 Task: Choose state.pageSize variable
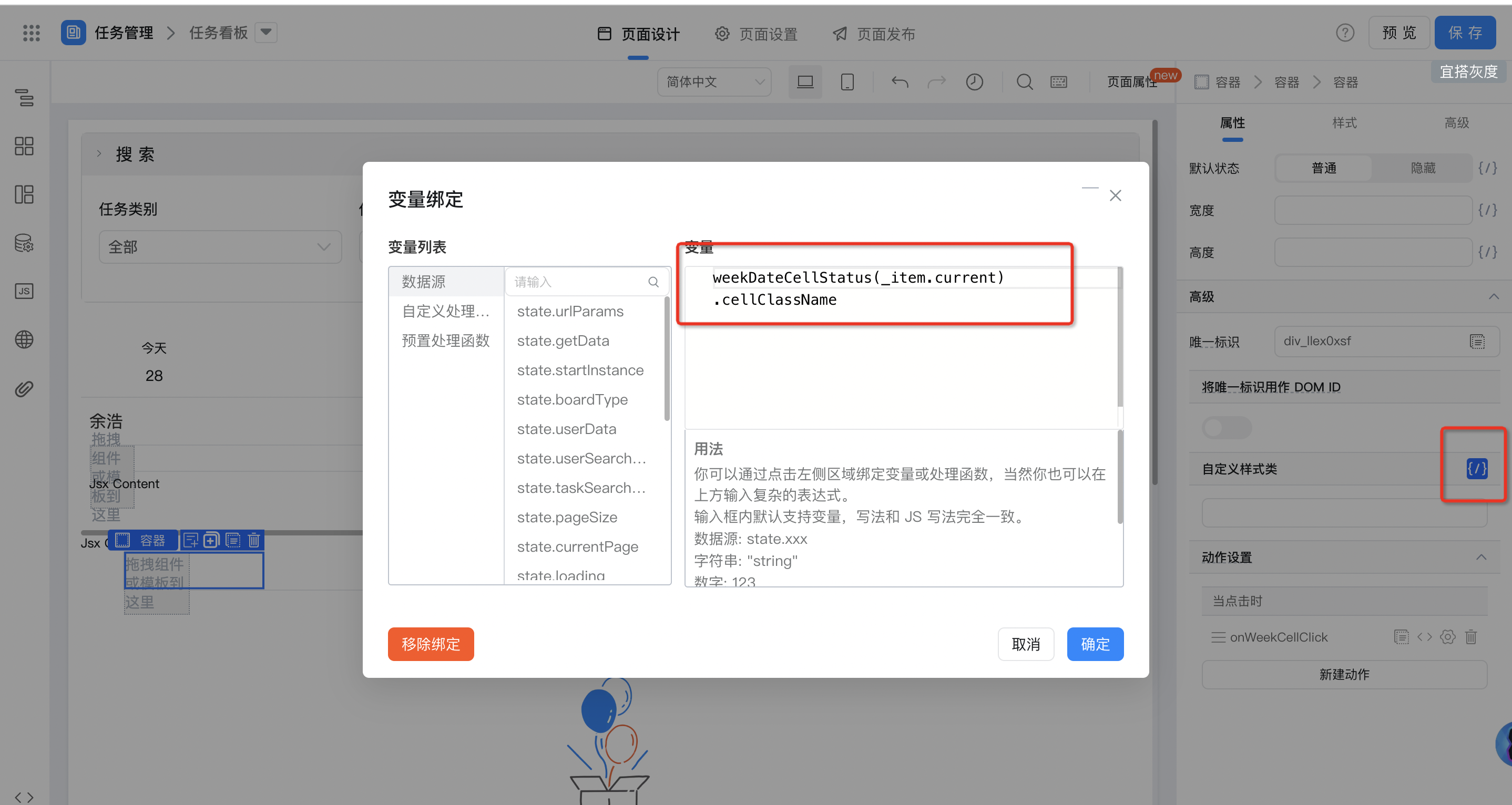click(x=567, y=517)
